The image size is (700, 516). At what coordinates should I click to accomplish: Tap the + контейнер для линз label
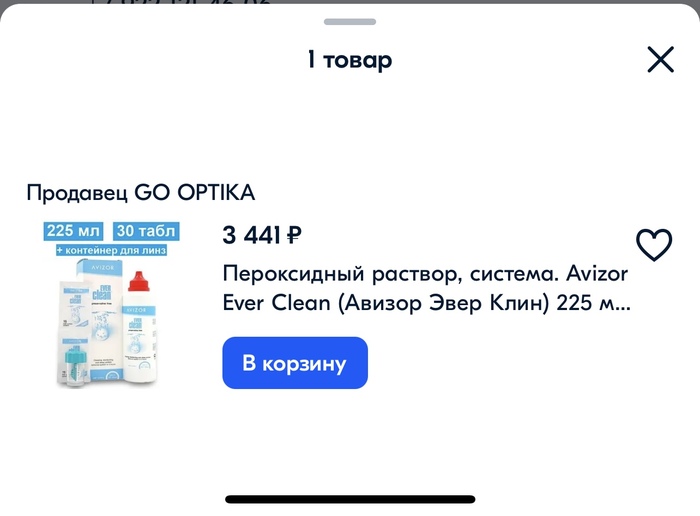(x=112, y=250)
